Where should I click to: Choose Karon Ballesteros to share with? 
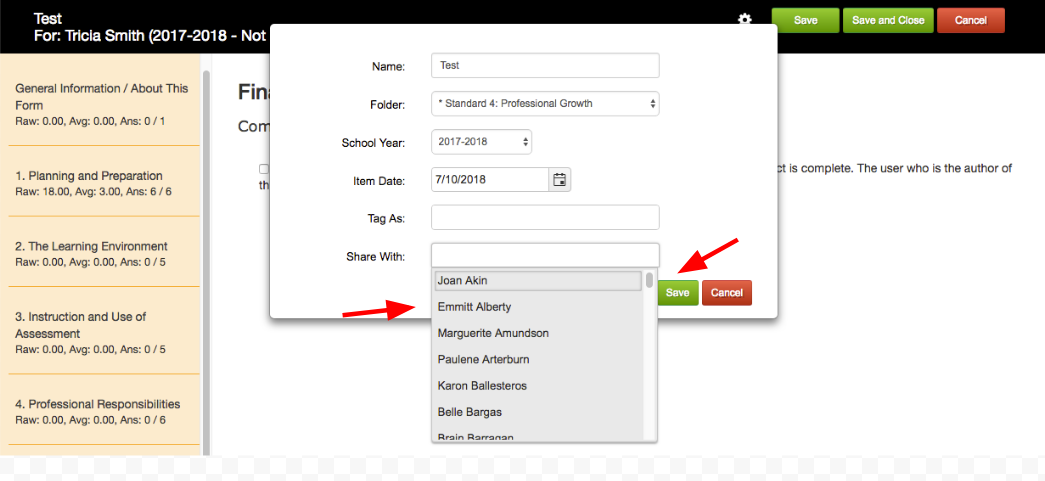pyautogui.click(x=538, y=385)
